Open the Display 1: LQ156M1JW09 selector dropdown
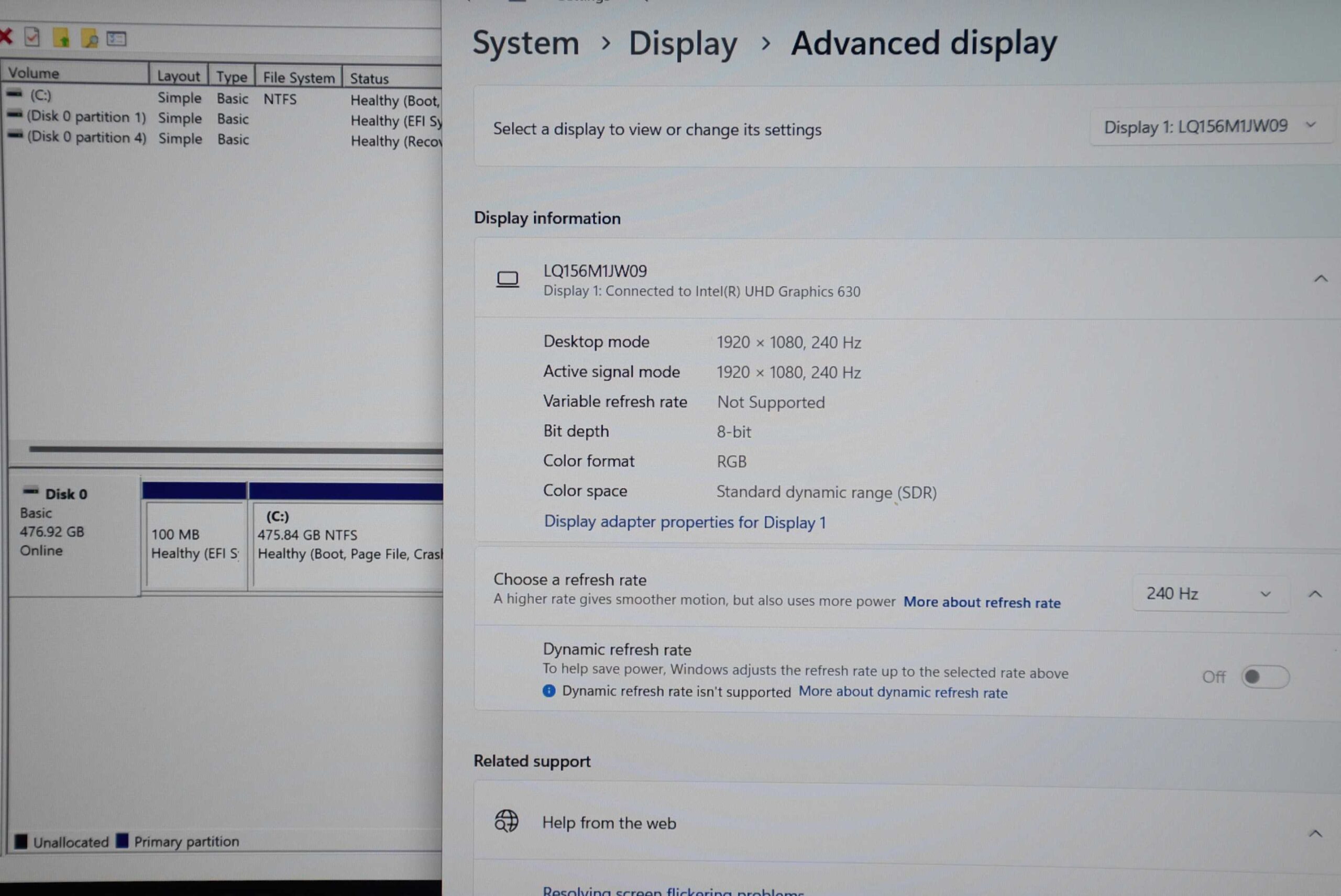 [x=1210, y=127]
